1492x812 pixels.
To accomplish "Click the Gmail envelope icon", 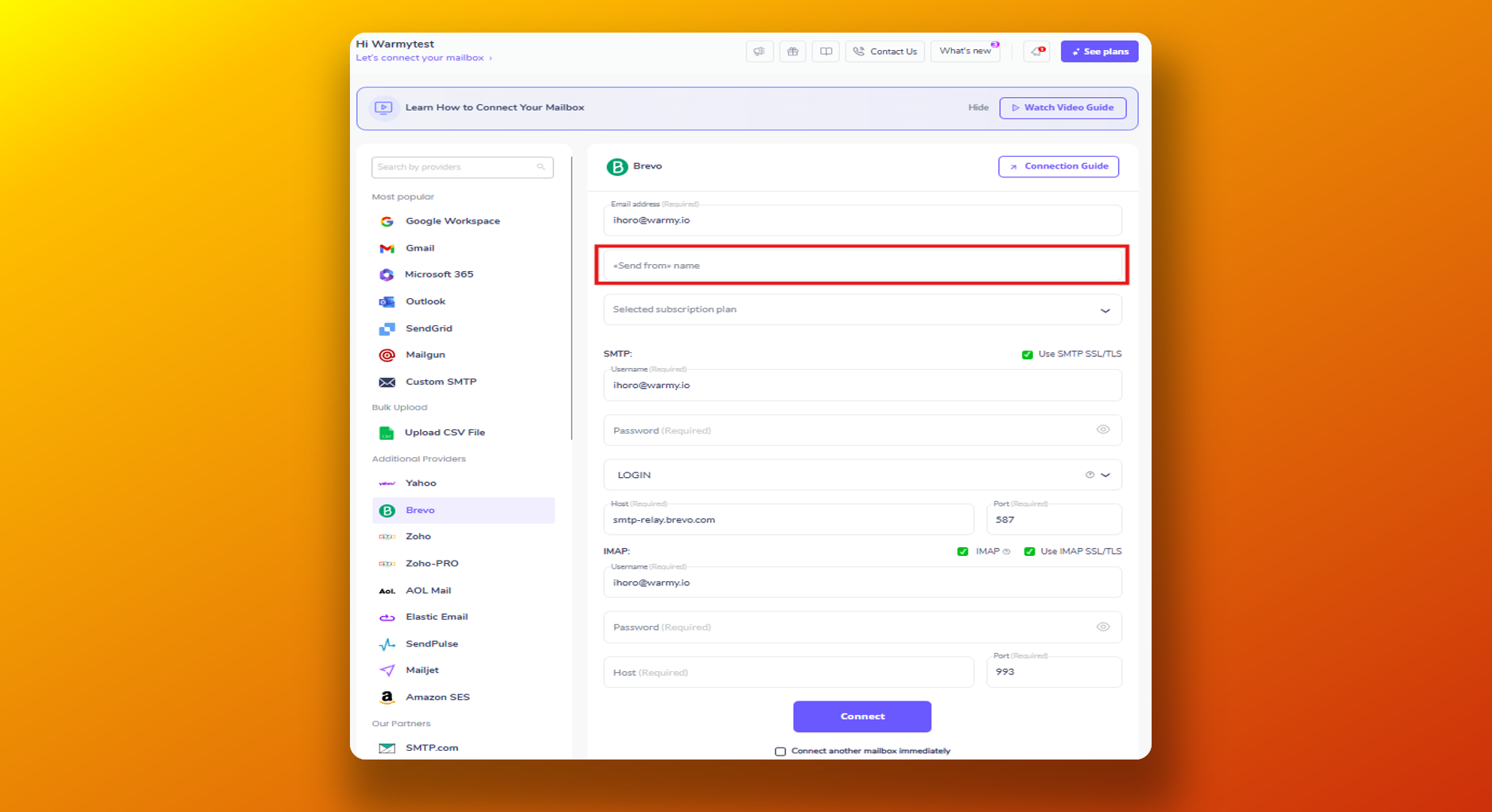I will click(x=387, y=249).
